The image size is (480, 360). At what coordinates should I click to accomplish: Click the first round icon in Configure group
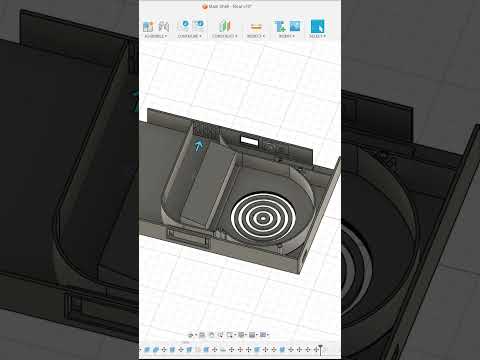(184, 25)
